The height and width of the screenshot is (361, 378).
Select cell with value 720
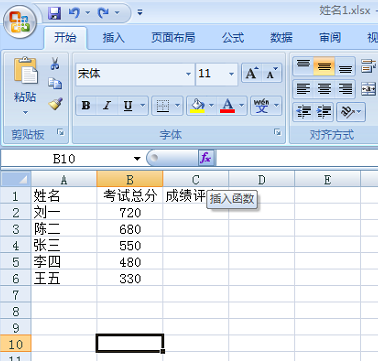130,212
